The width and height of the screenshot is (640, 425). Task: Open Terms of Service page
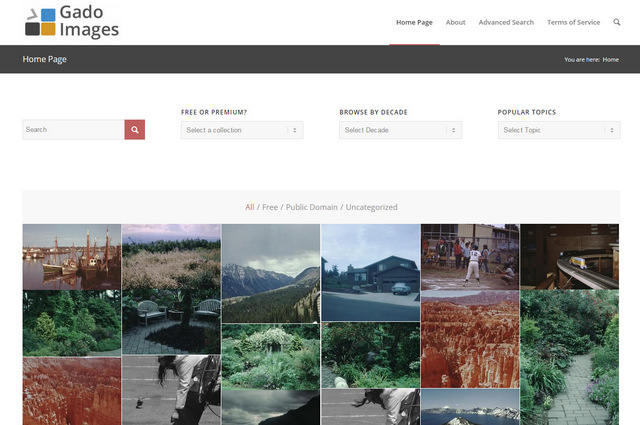tap(573, 22)
